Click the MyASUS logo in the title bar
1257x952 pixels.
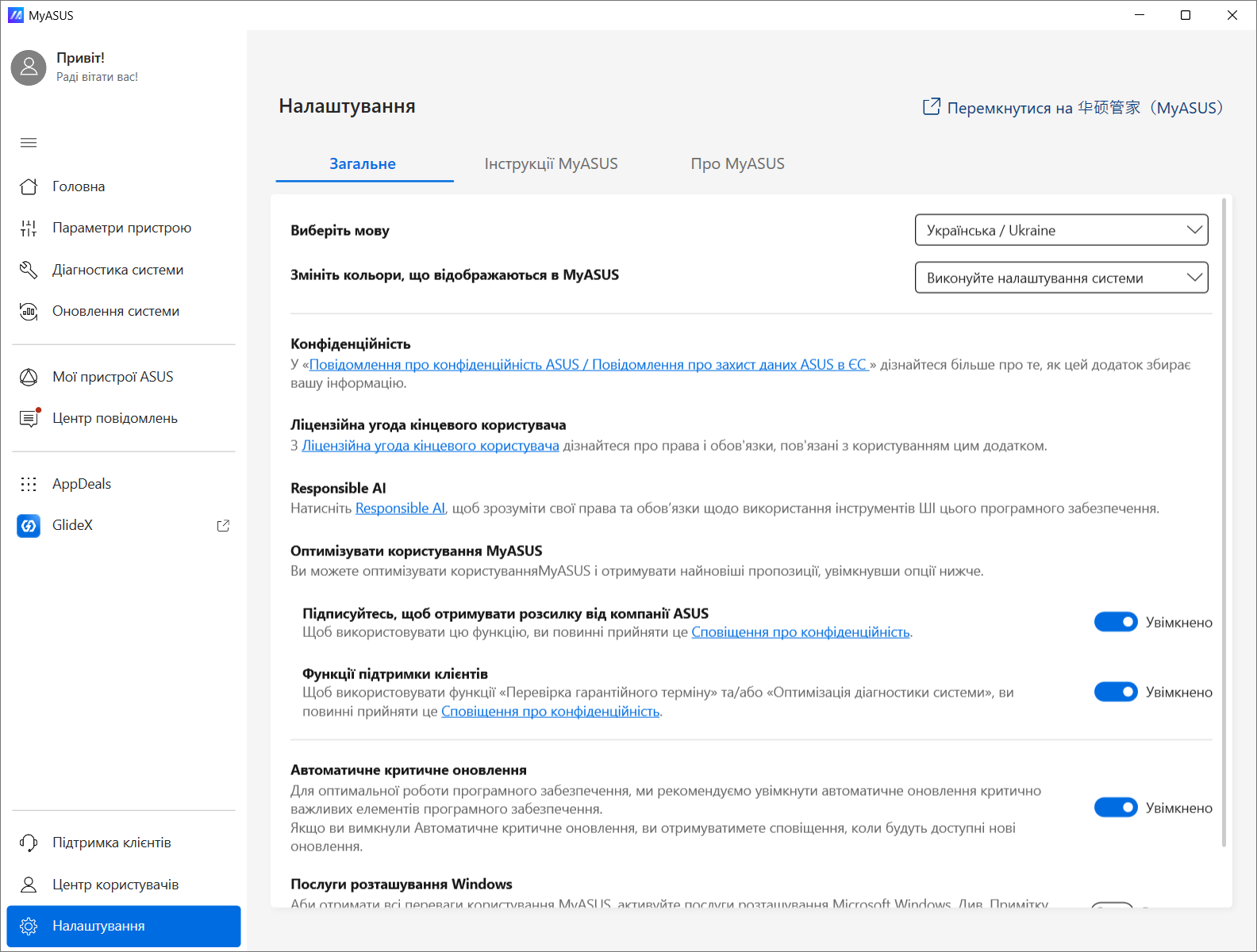pos(15,15)
